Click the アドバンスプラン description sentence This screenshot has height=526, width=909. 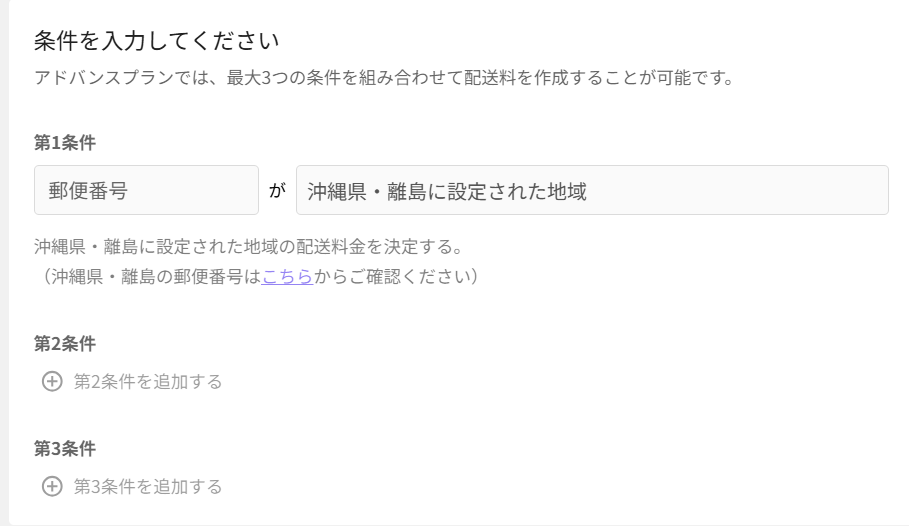point(384,77)
